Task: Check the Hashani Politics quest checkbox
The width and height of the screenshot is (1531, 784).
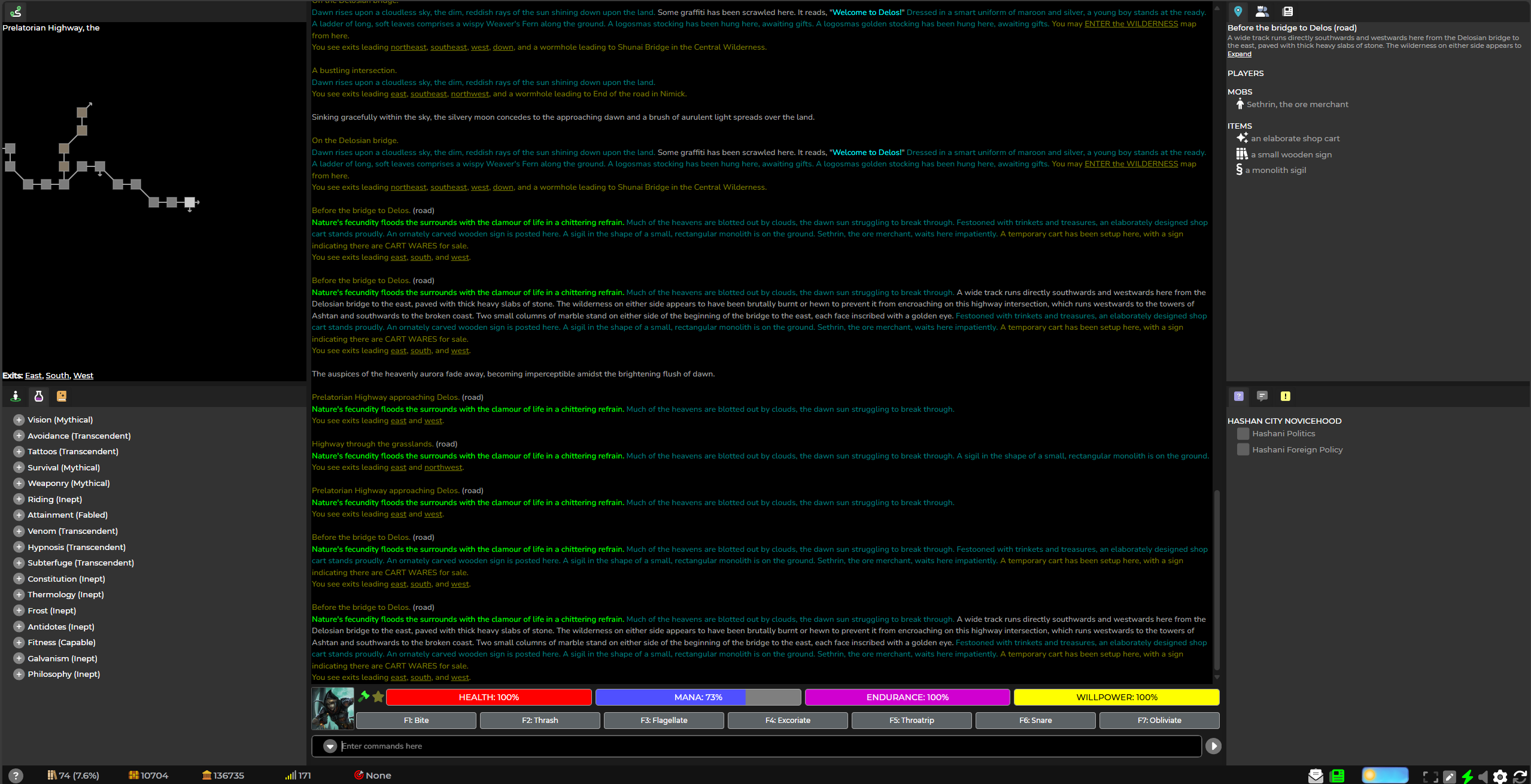Action: click(x=1244, y=433)
